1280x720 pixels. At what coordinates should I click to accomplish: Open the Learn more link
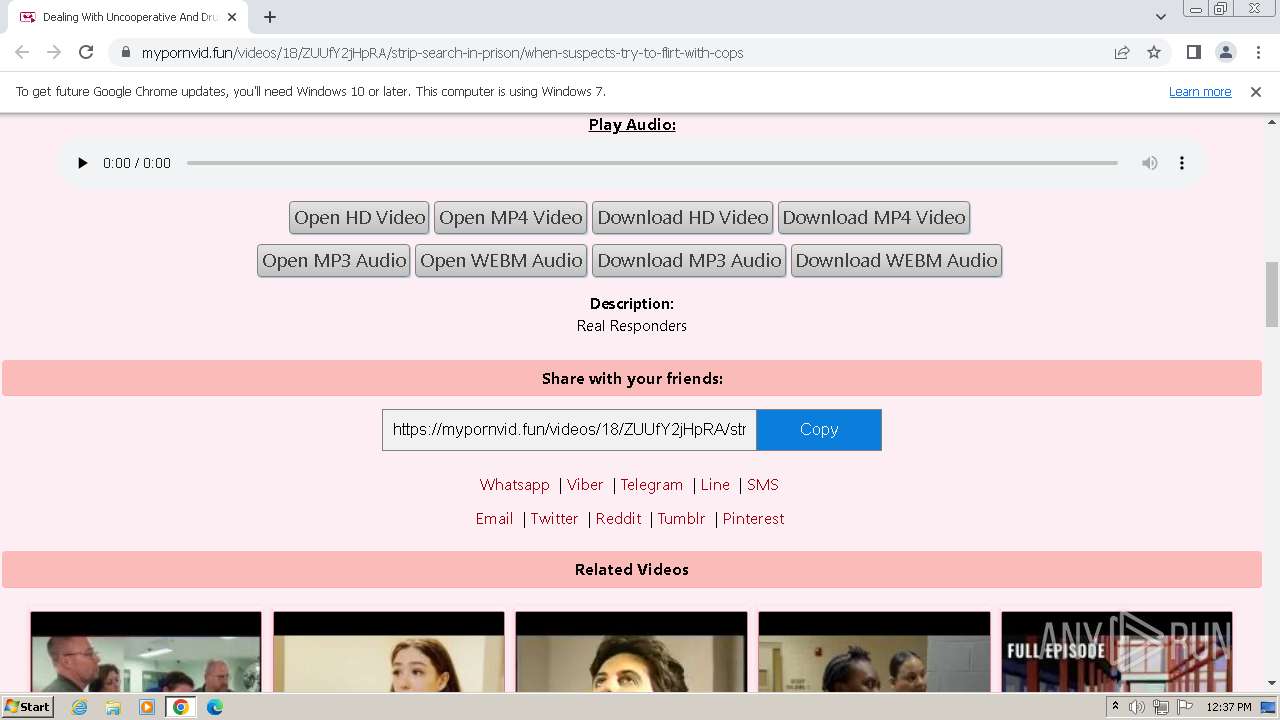coord(1200,92)
